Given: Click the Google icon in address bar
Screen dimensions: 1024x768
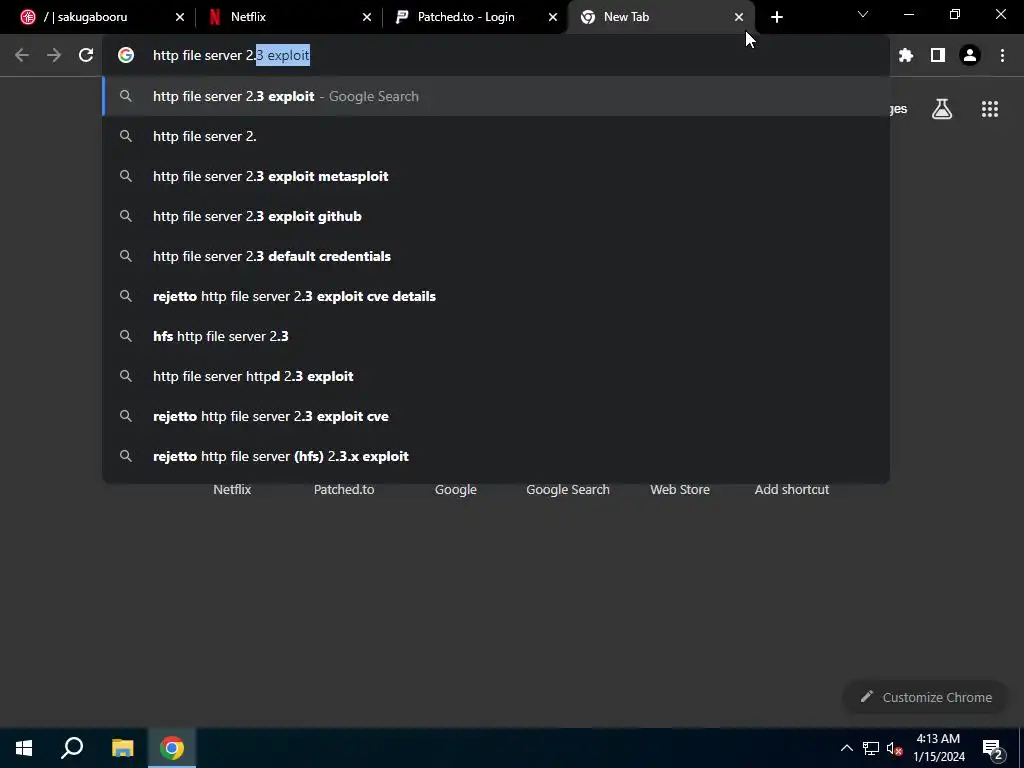Looking at the screenshot, I should (x=125, y=56).
